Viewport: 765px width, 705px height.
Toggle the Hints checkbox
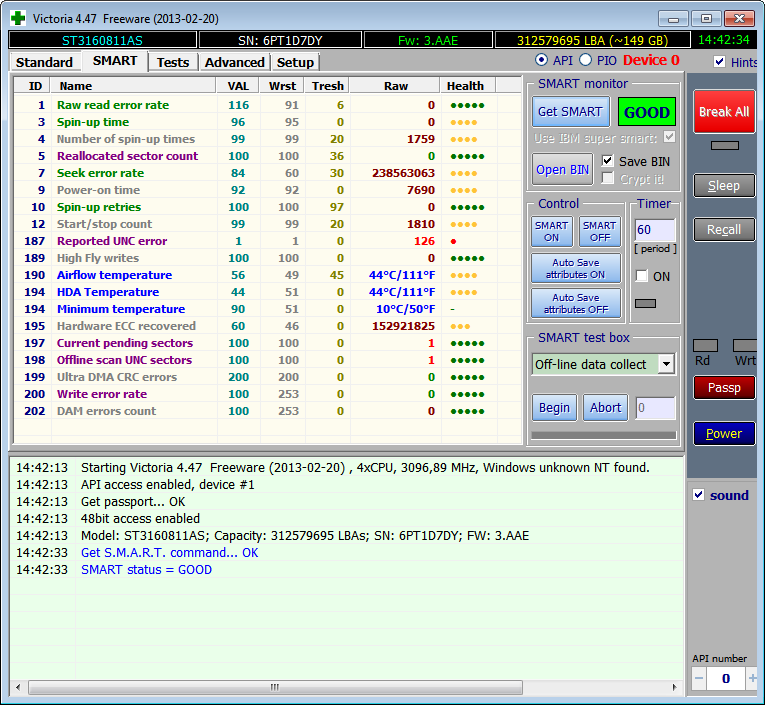(719, 61)
